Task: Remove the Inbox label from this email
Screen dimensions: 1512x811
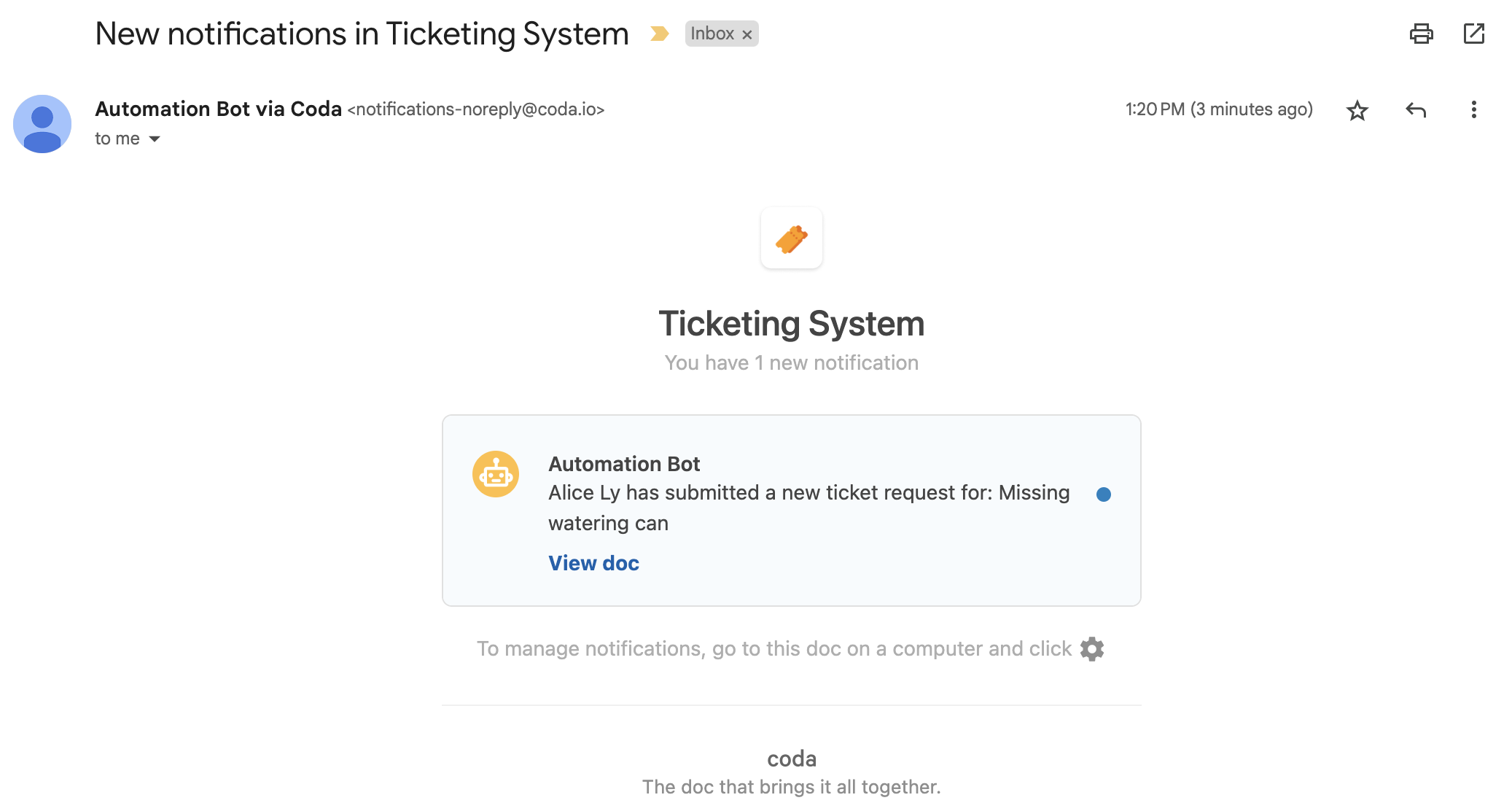Action: coord(747,34)
